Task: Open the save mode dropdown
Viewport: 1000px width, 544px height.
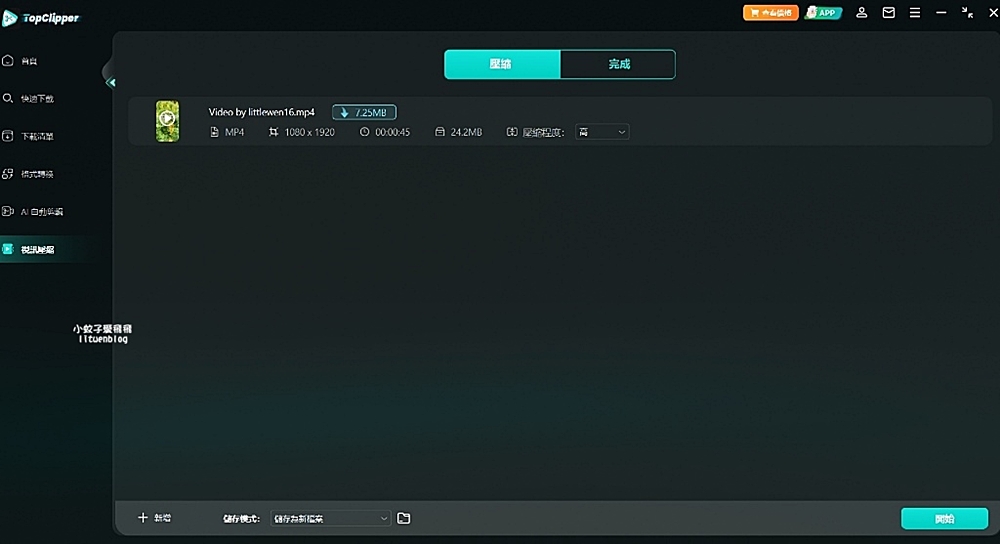Action: click(x=330, y=518)
